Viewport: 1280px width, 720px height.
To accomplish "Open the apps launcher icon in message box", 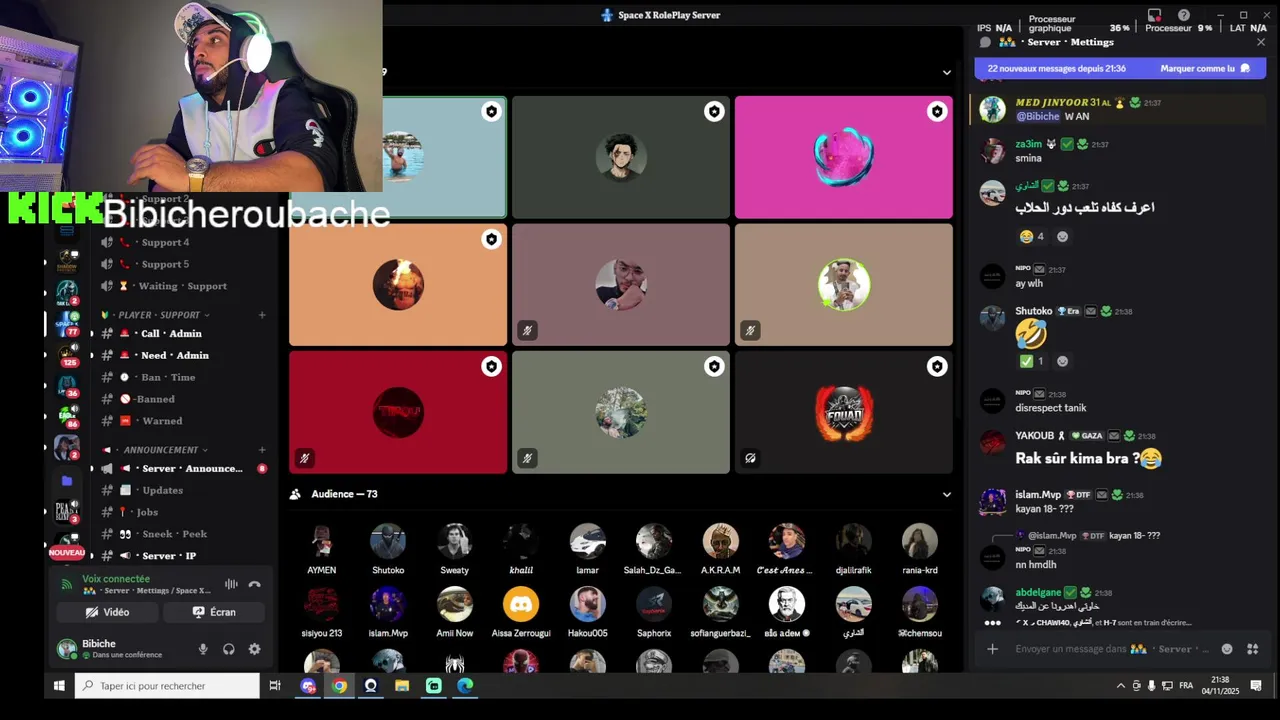I will 1252,649.
